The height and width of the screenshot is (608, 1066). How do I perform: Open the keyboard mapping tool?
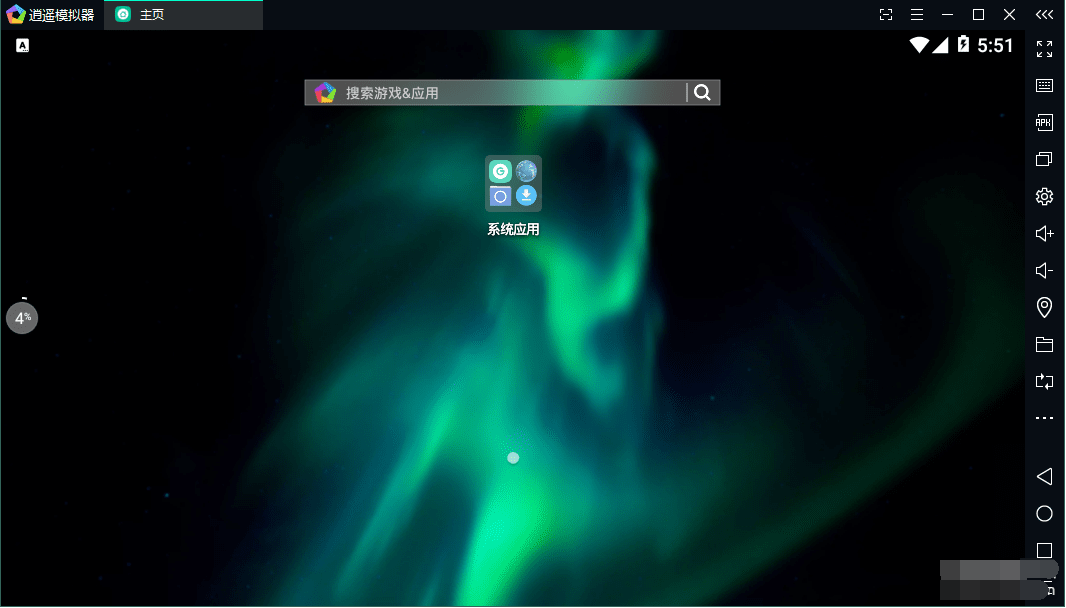tap(1044, 85)
